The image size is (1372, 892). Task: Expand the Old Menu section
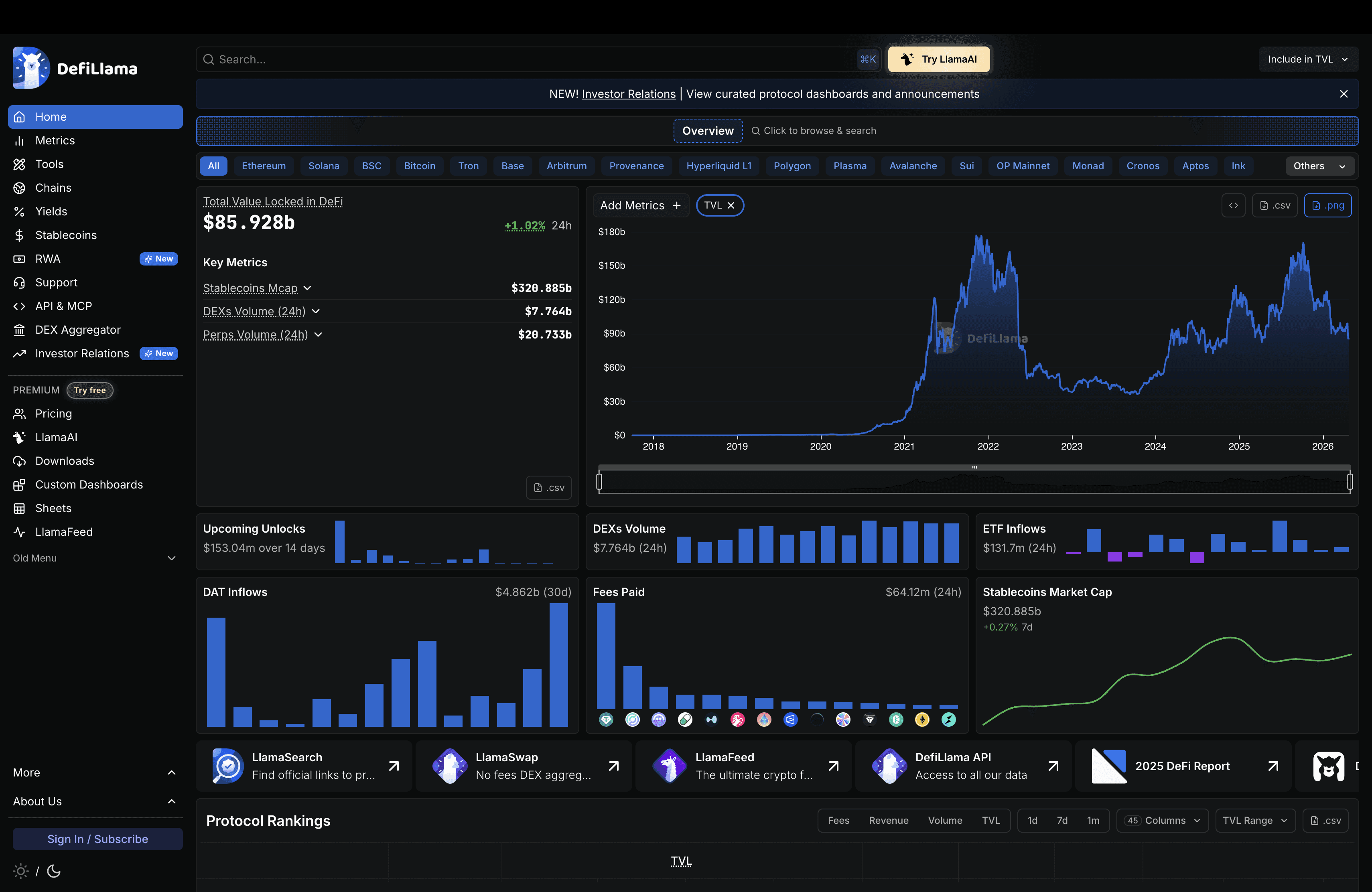click(95, 558)
